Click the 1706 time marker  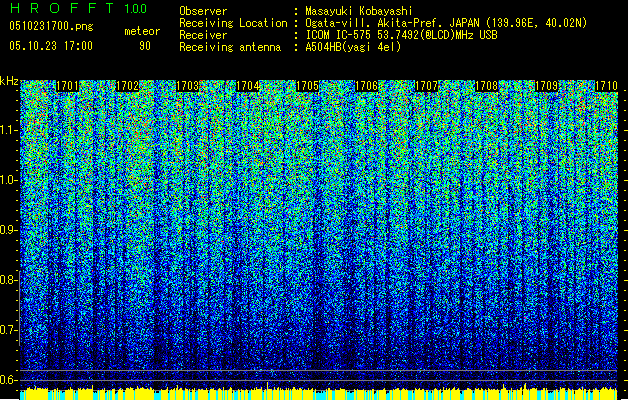(367, 86)
